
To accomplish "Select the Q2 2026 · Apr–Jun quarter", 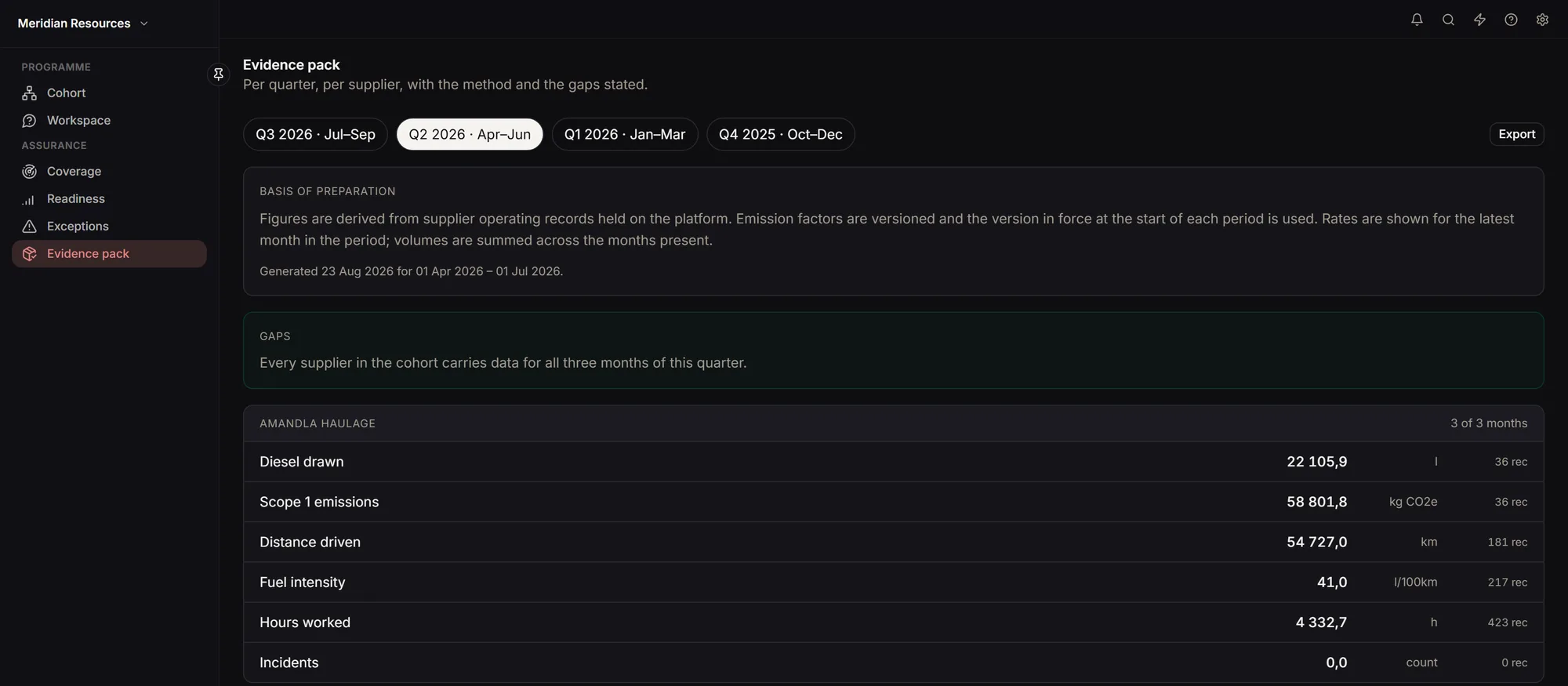I will pos(470,134).
